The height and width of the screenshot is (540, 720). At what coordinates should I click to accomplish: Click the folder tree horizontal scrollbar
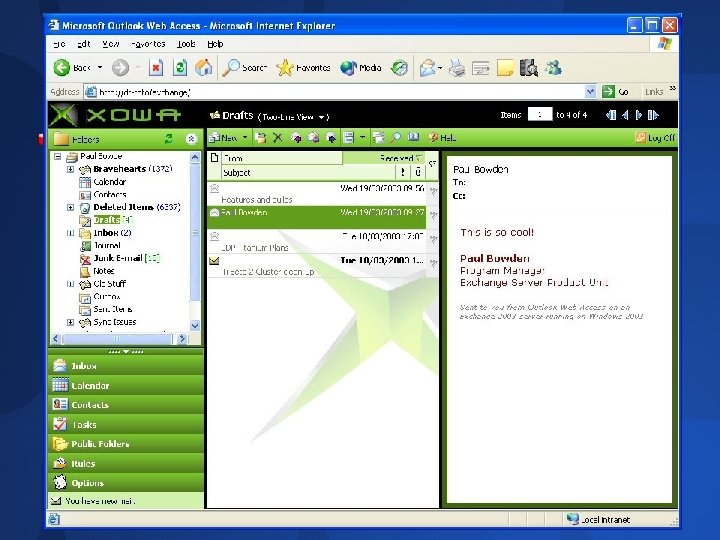coord(119,339)
